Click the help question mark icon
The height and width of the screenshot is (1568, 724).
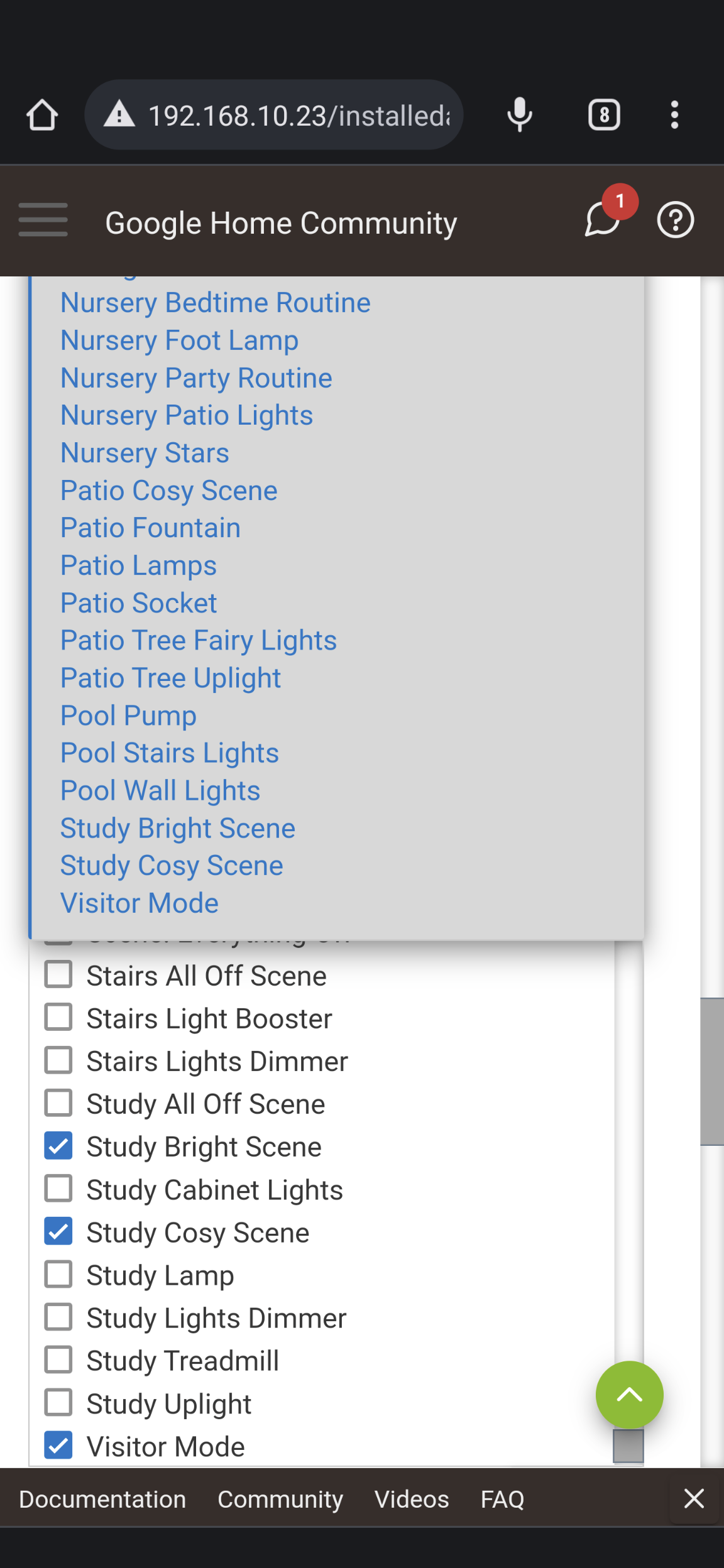(x=675, y=220)
